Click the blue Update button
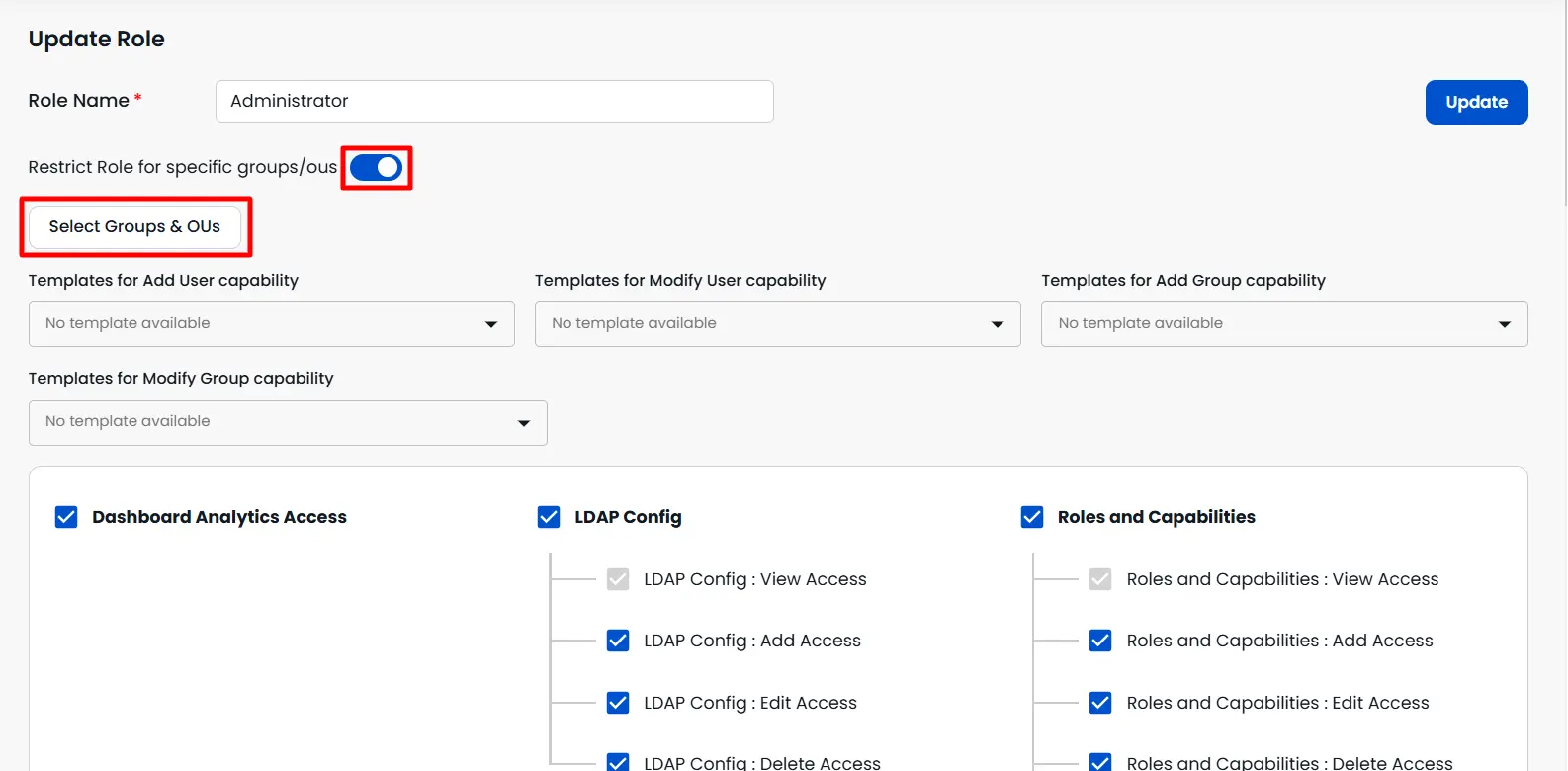1568x771 pixels. (1476, 102)
